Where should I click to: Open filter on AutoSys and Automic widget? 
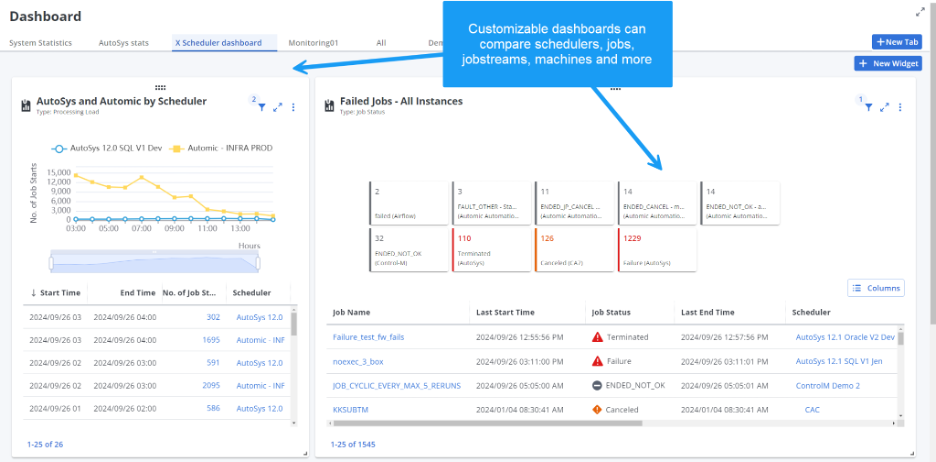point(260,107)
